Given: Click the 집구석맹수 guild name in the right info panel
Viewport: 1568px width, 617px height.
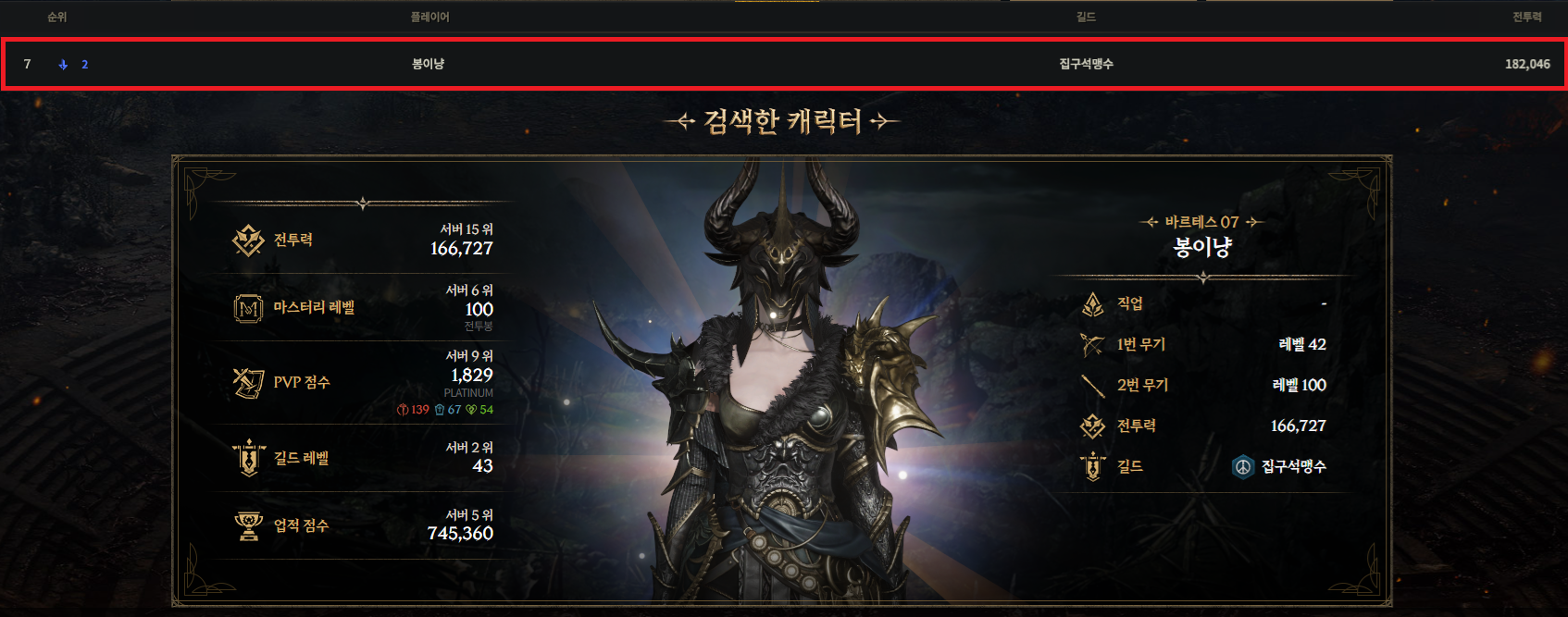Looking at the screenshot, I should coord(1293,466).
